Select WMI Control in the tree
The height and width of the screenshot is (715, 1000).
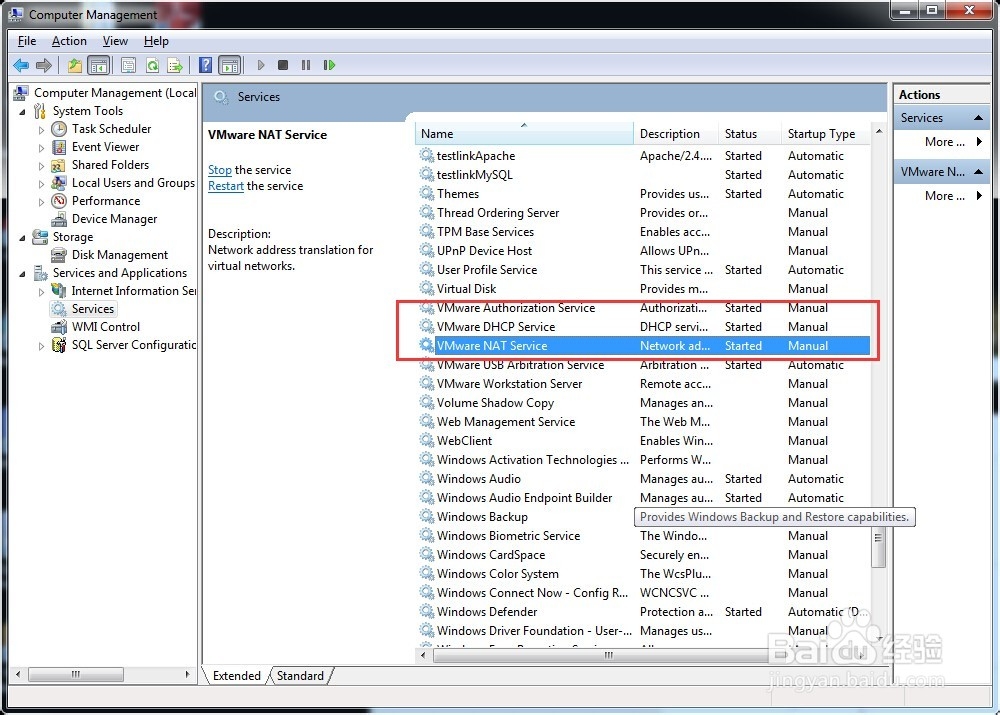coord(105,327)
